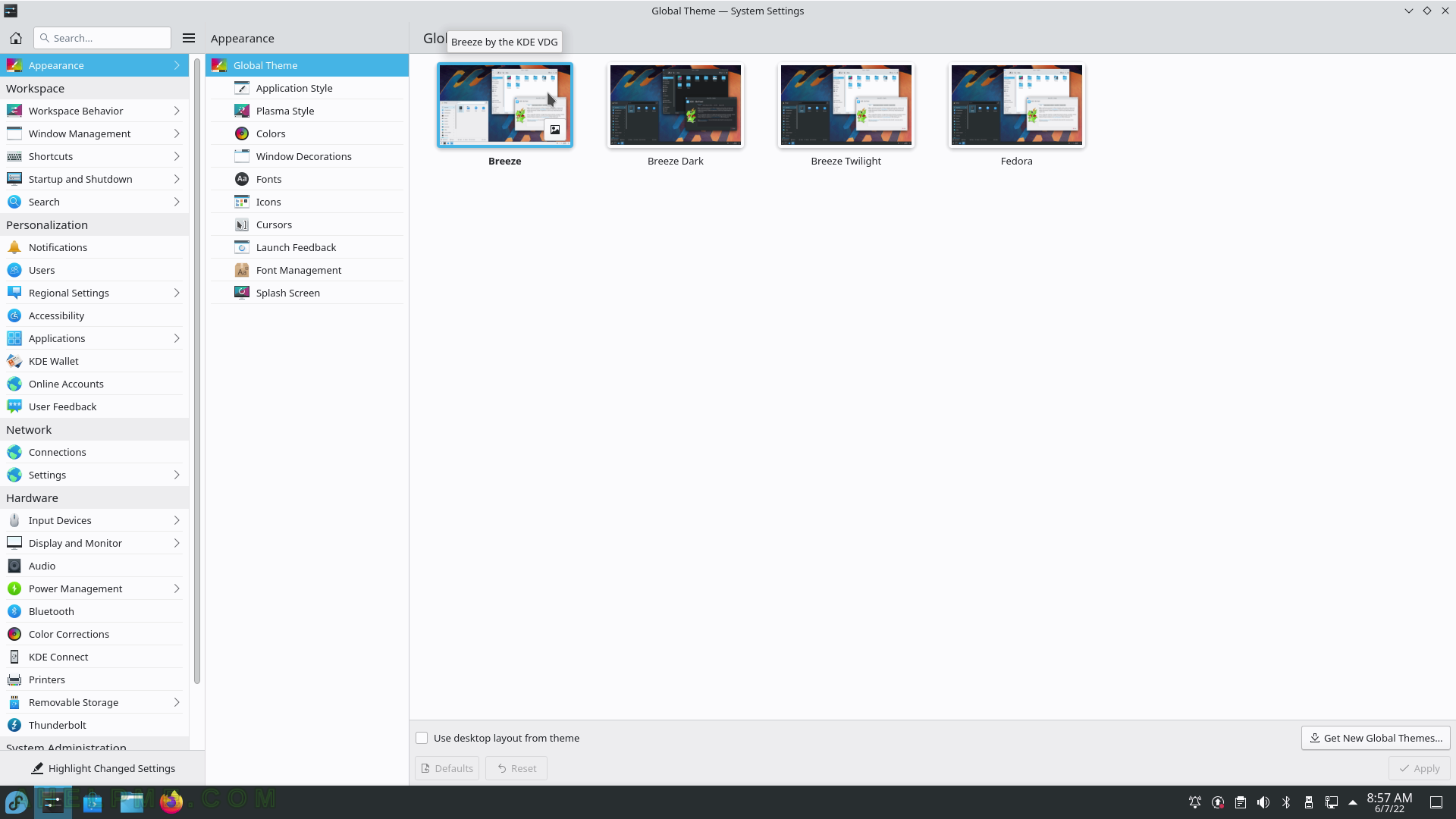This screenshot has width=1456, height=819.
Task: Open Connections network settings
Action: click(95, 452)
